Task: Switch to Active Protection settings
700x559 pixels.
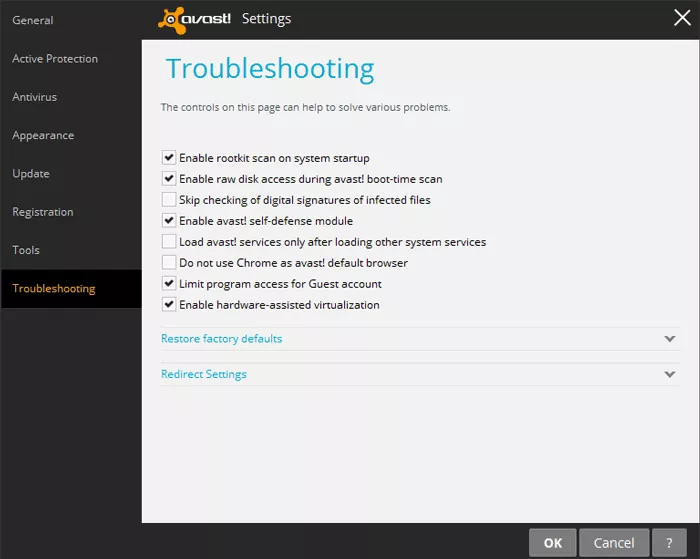Action: point(55,58)
